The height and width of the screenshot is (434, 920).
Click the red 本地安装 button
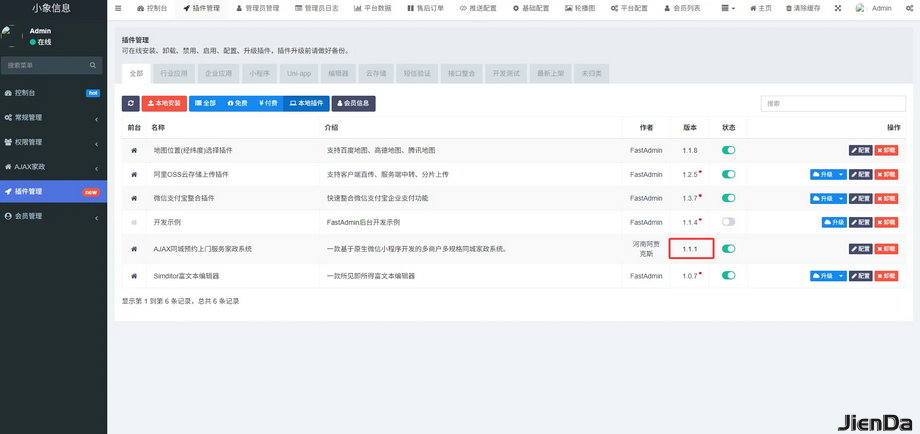164,103
